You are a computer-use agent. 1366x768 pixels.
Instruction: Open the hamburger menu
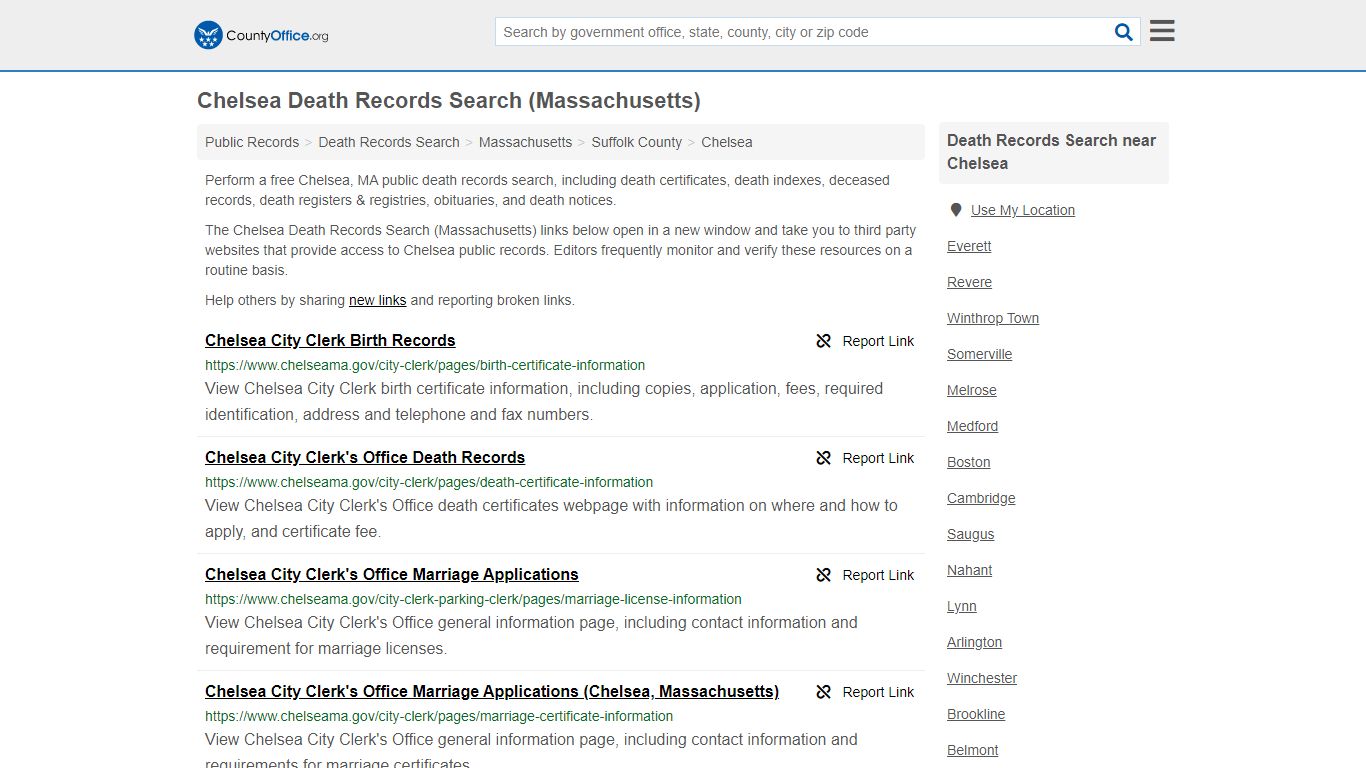point(1162,31)
